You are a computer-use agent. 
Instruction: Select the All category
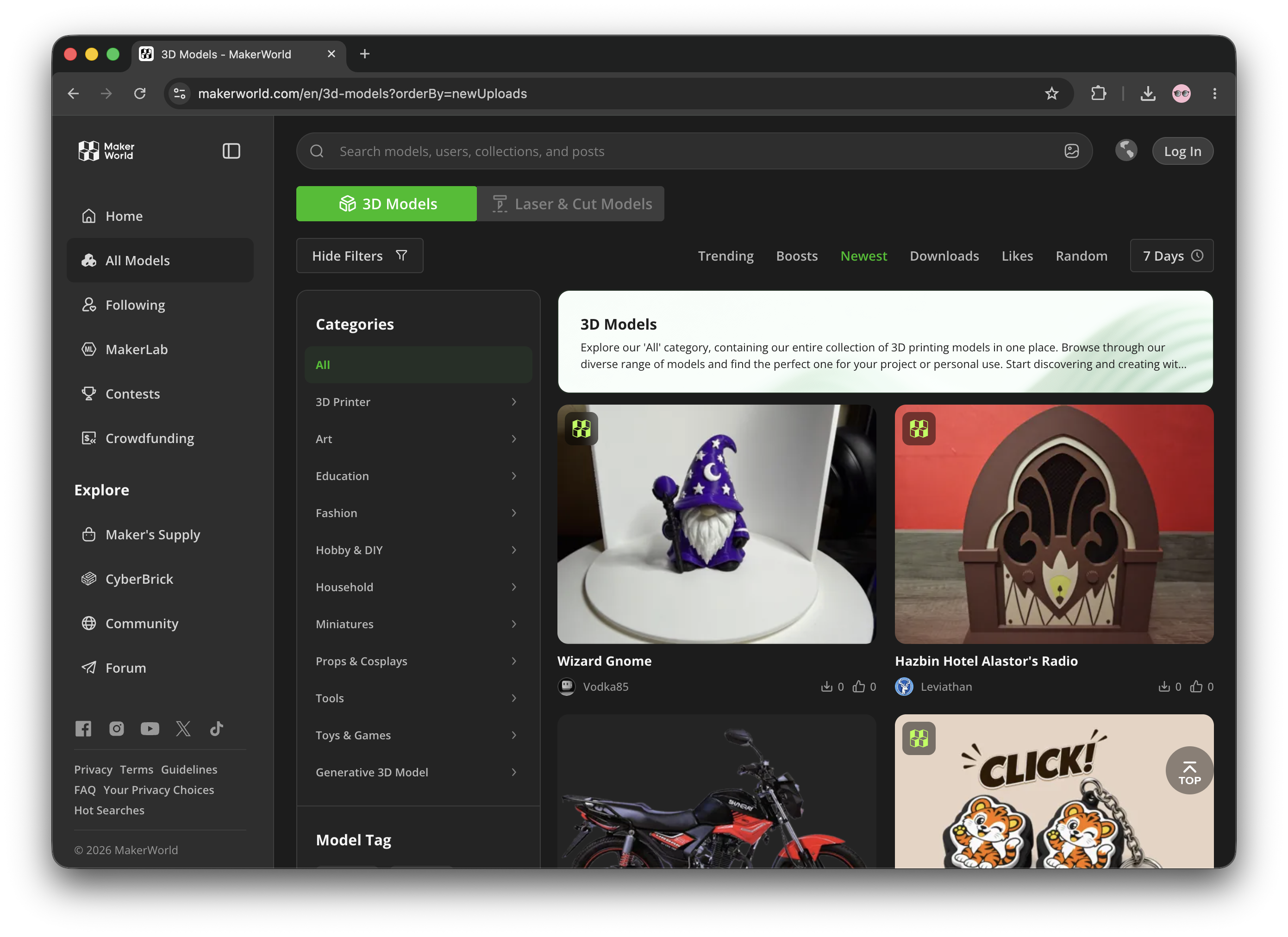418,365
